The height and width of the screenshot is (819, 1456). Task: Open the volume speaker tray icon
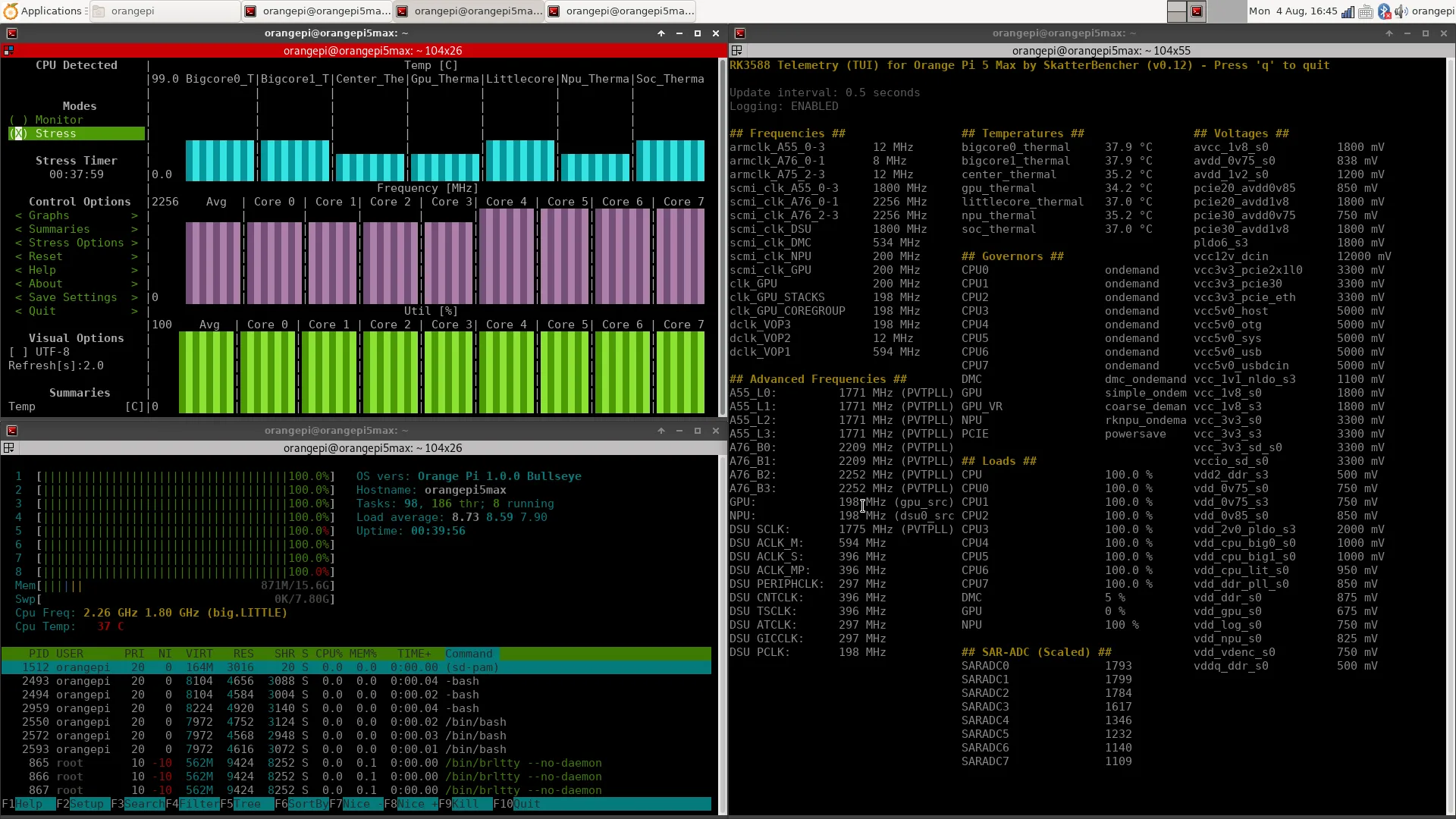[1401, 11]
